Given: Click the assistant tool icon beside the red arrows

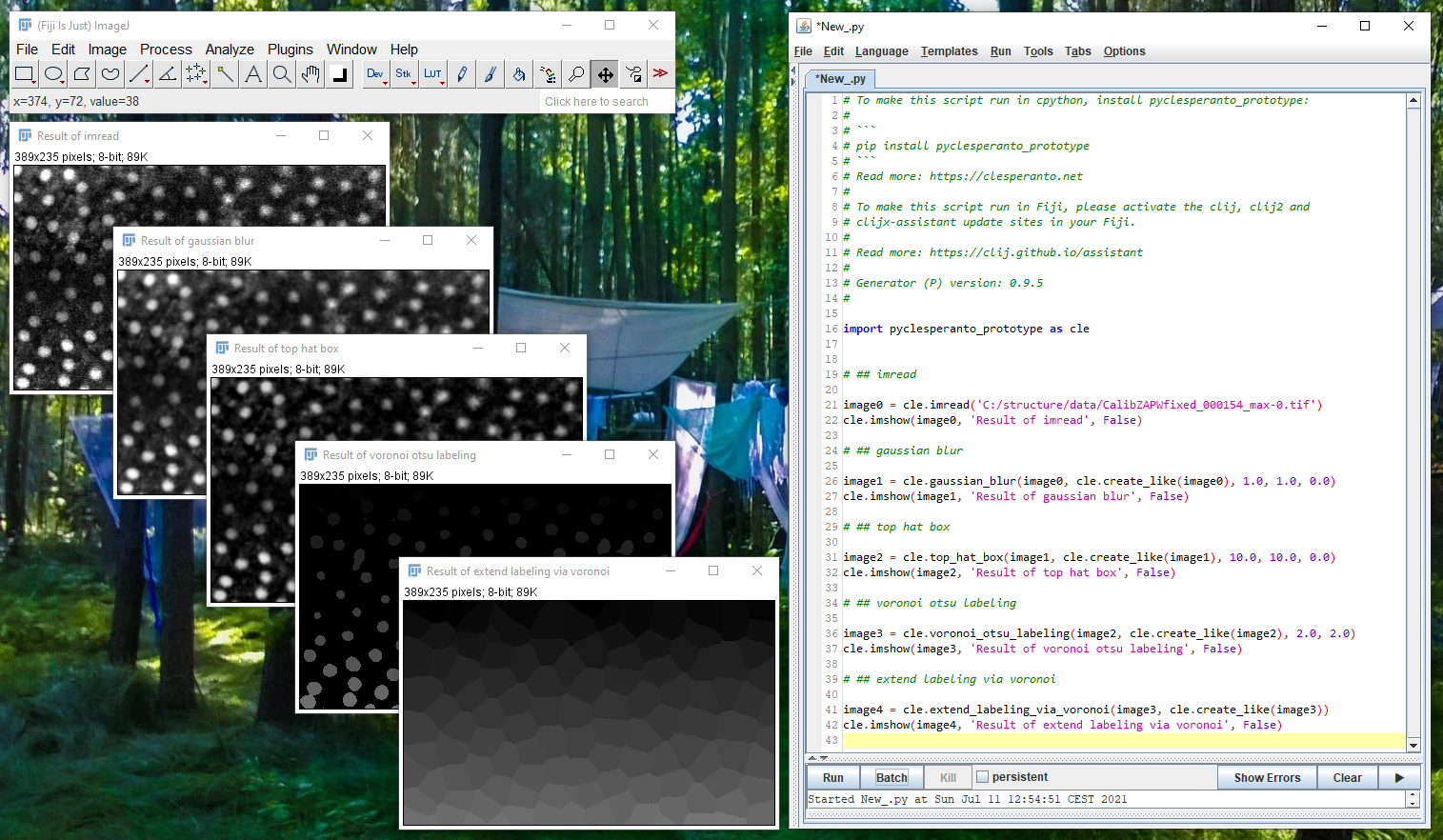Looking at the screenshot, I should [x=633, y=73].
